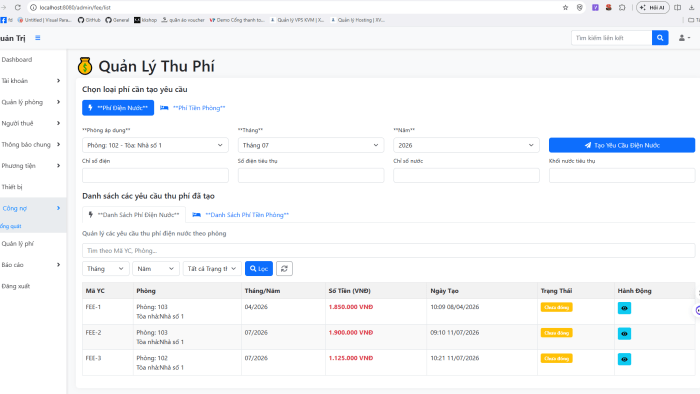Open the Tháng filter dropdown

pos(105,269)
